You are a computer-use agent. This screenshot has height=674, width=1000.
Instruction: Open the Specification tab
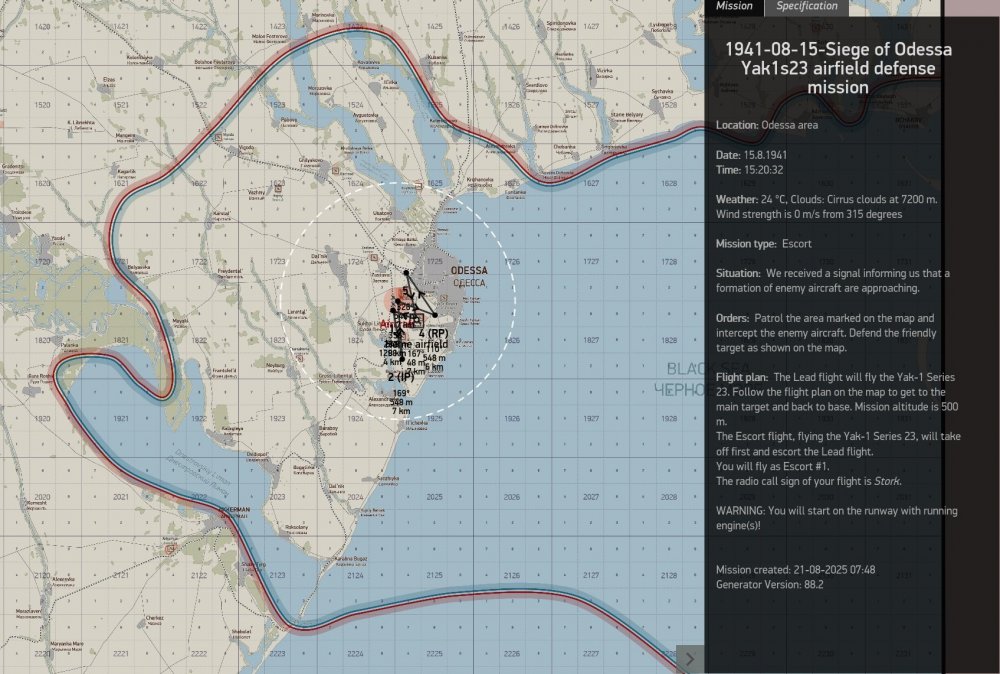(x=807, y=7)
